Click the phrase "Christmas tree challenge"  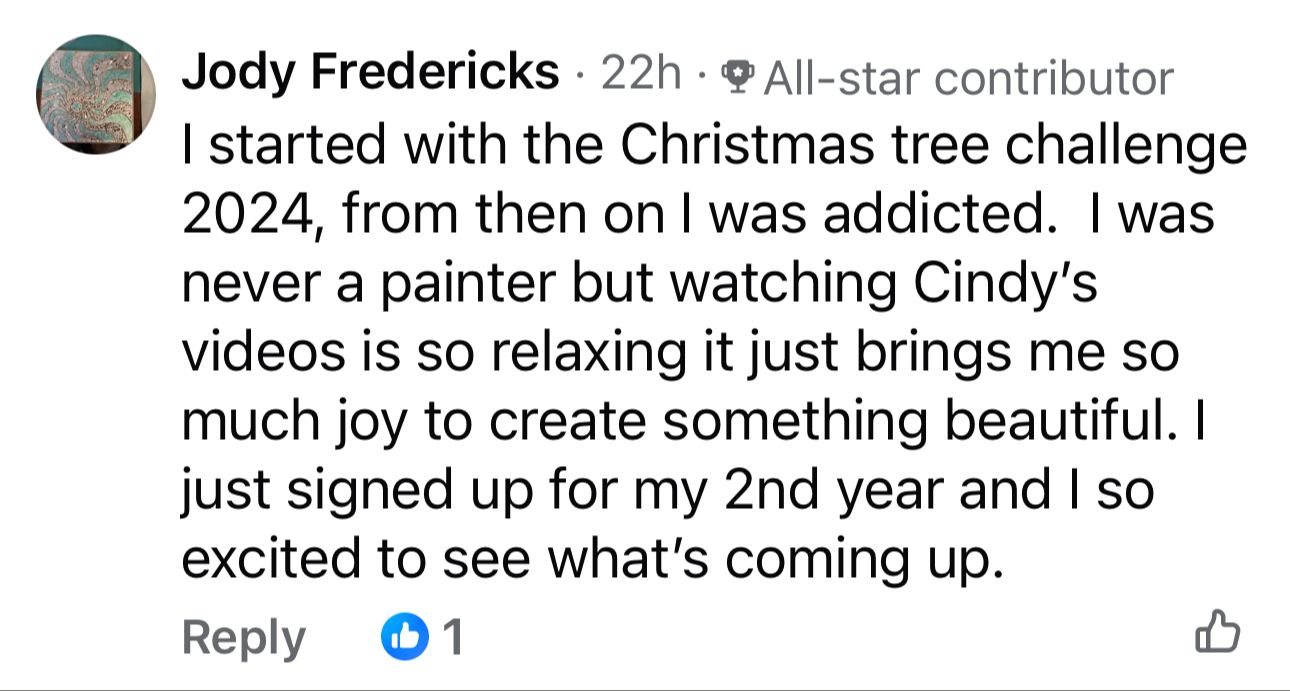click(932, 147)
